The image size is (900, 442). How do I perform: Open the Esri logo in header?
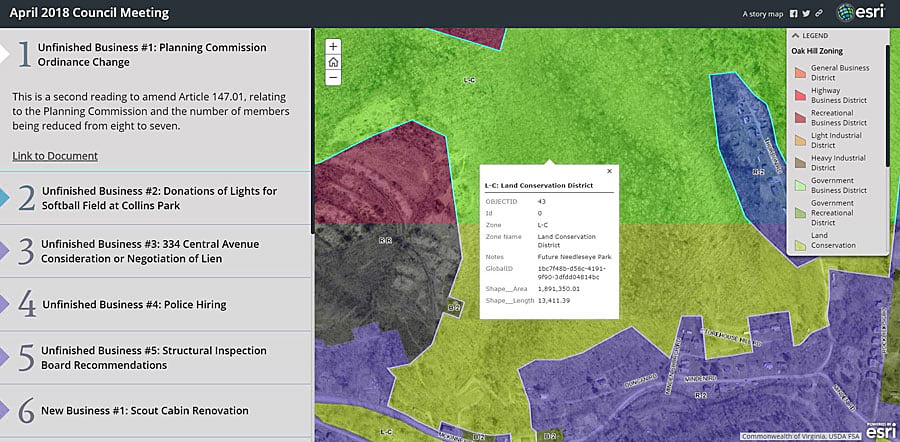click(x=859, y=13)
